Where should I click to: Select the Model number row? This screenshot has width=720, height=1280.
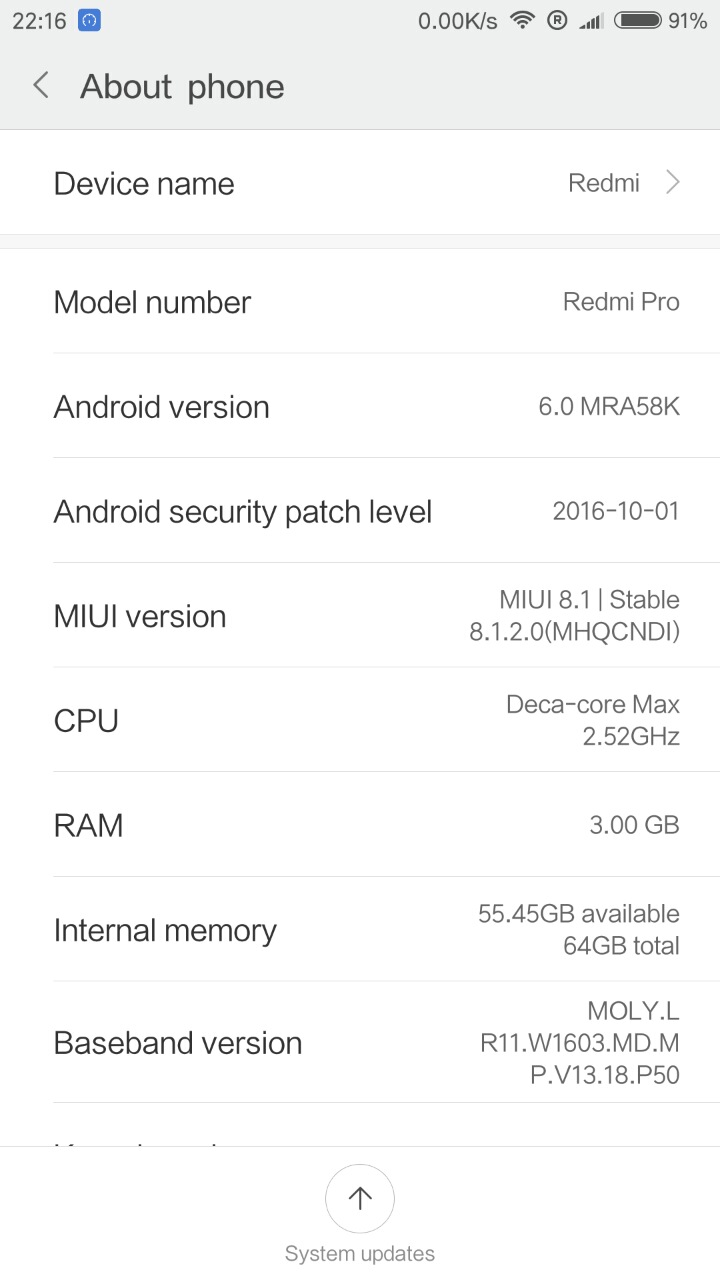[x=360, y=302]
